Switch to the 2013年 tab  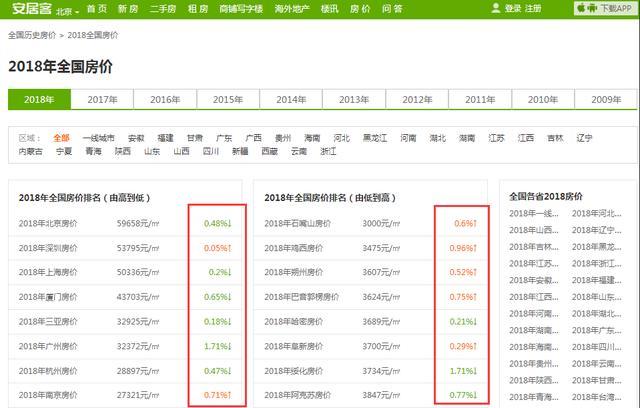coord(354,100)
